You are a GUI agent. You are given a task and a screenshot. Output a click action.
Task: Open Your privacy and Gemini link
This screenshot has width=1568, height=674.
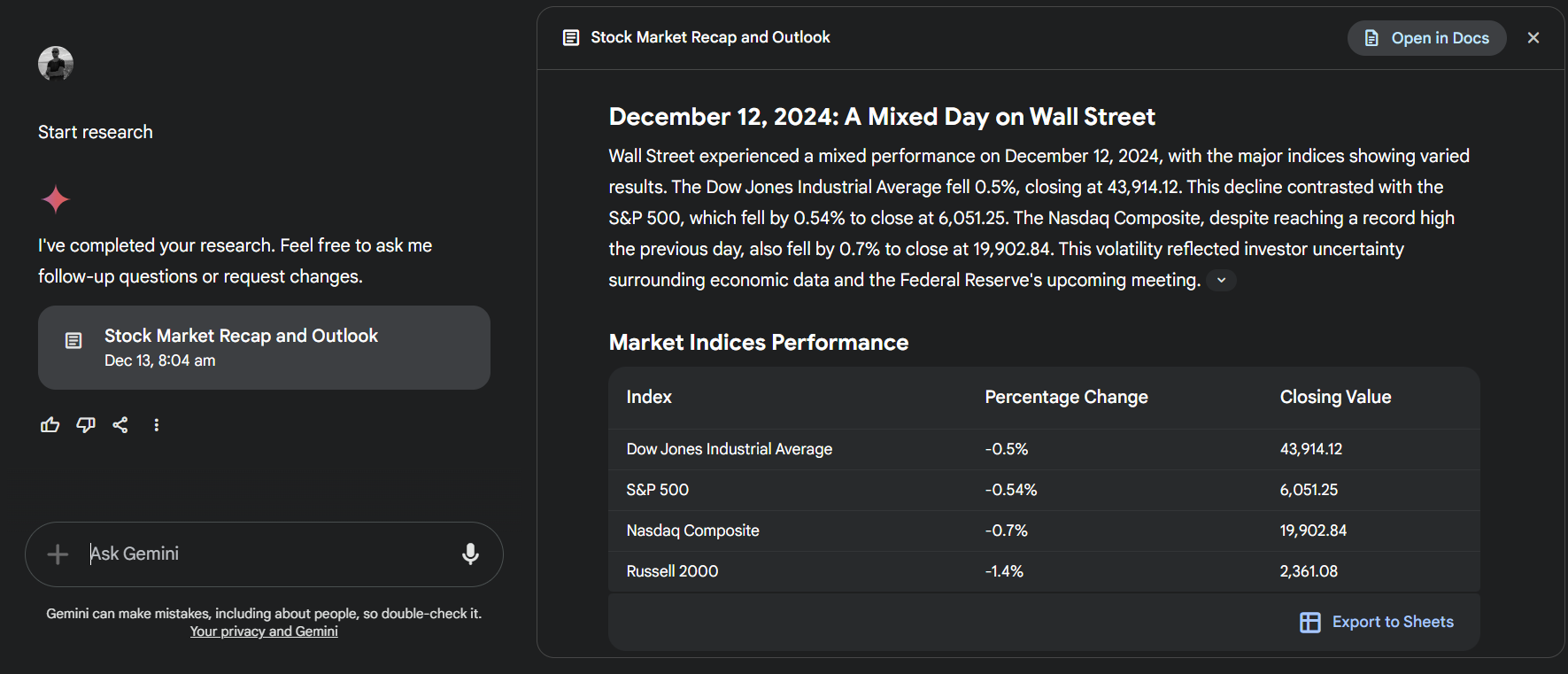pyautogui.click(x=264, y=631)
